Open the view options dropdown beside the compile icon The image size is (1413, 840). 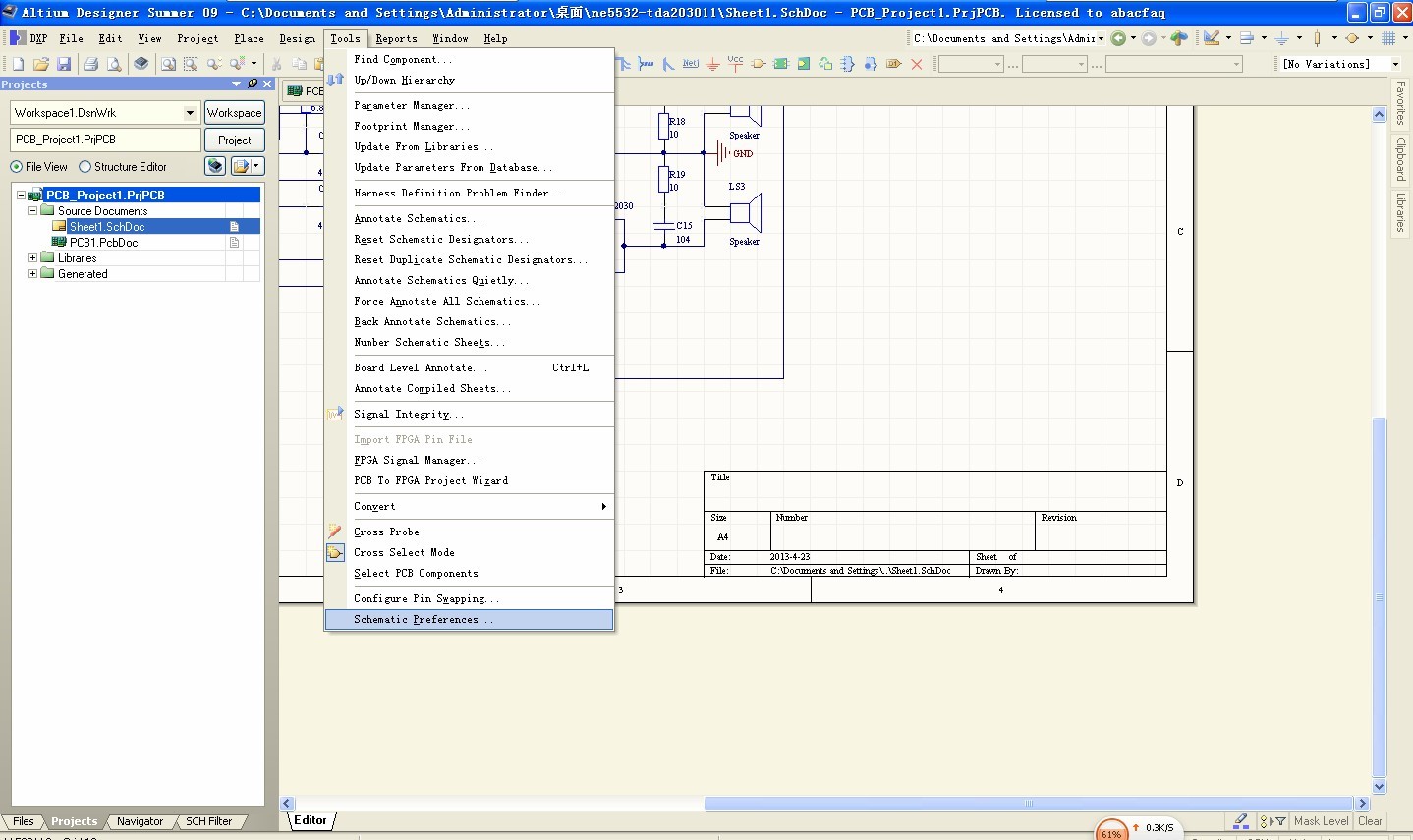[x=255, y=166]
